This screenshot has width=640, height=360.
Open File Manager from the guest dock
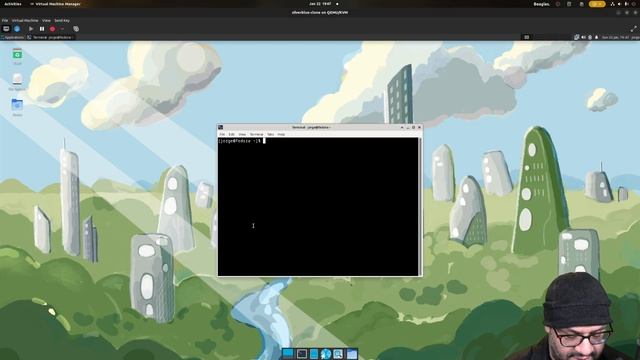point(314,353)
